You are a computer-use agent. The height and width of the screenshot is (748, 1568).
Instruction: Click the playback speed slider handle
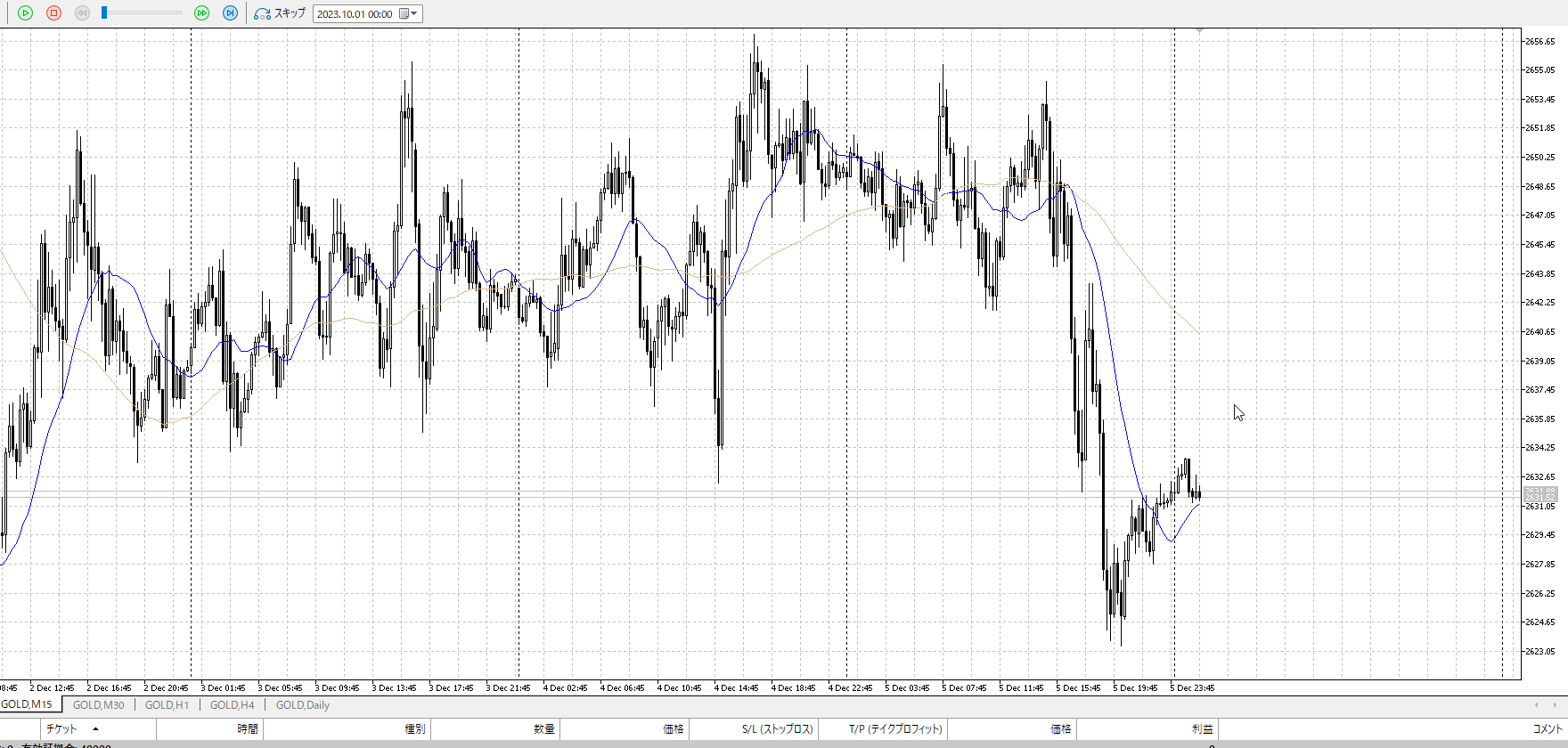click(x=104, y=12)
